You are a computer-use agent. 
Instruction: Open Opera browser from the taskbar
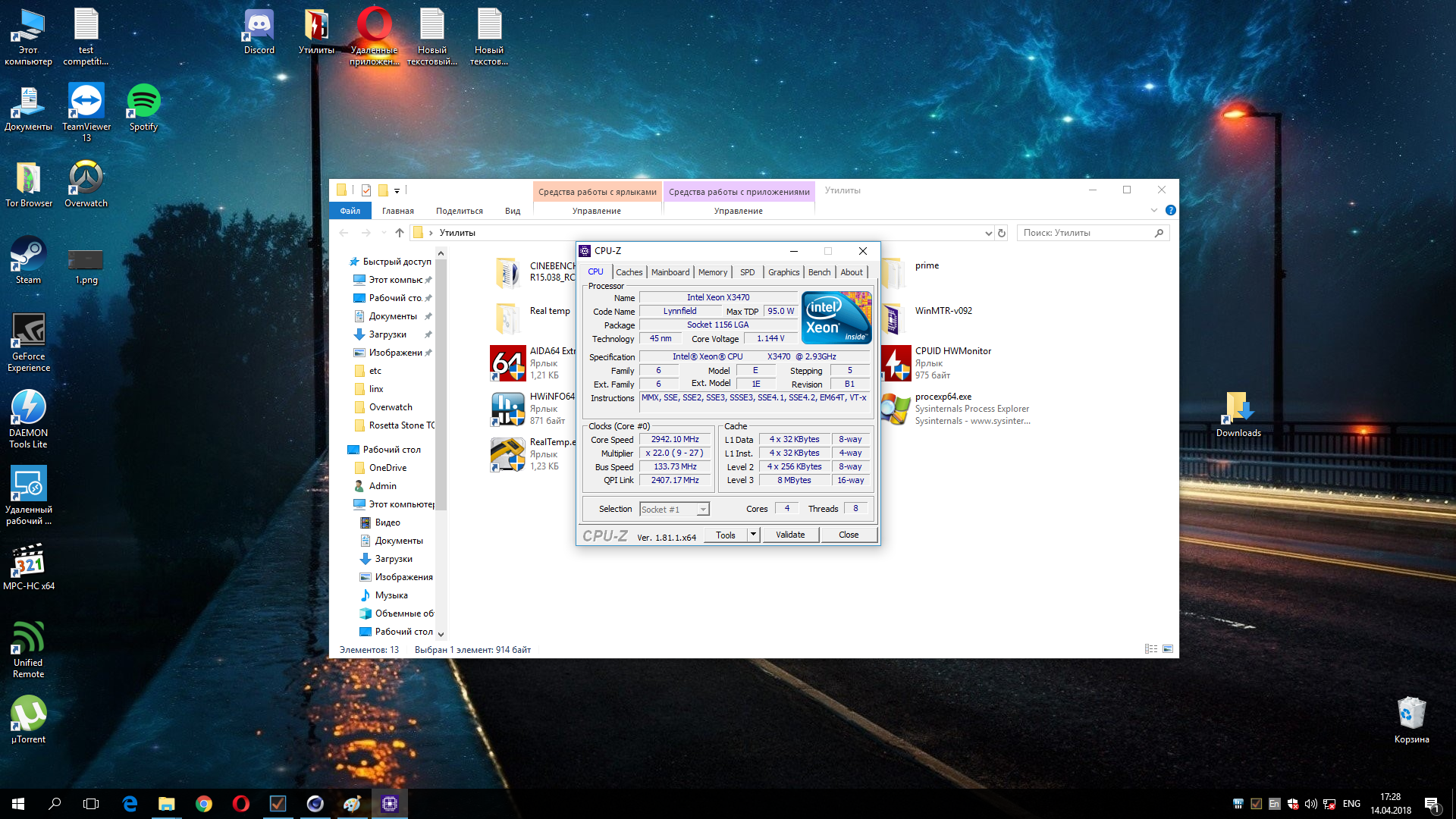[241, 804]
